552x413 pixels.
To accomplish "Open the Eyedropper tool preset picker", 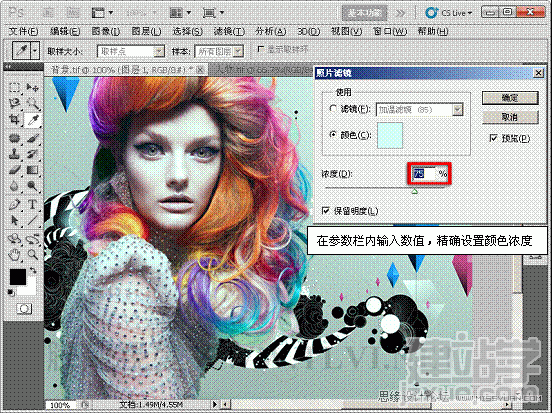I will 35,50.
